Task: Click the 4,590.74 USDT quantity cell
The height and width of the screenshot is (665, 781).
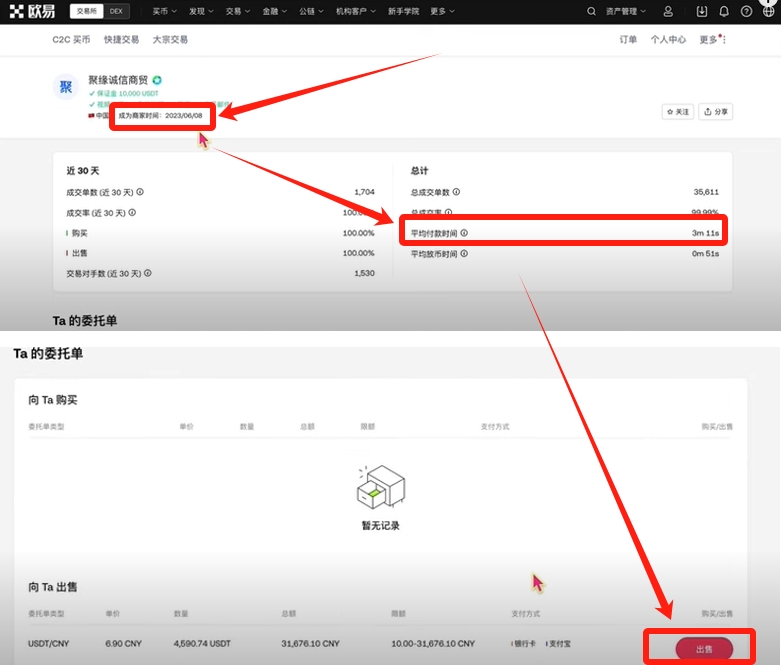Action: 202,644
